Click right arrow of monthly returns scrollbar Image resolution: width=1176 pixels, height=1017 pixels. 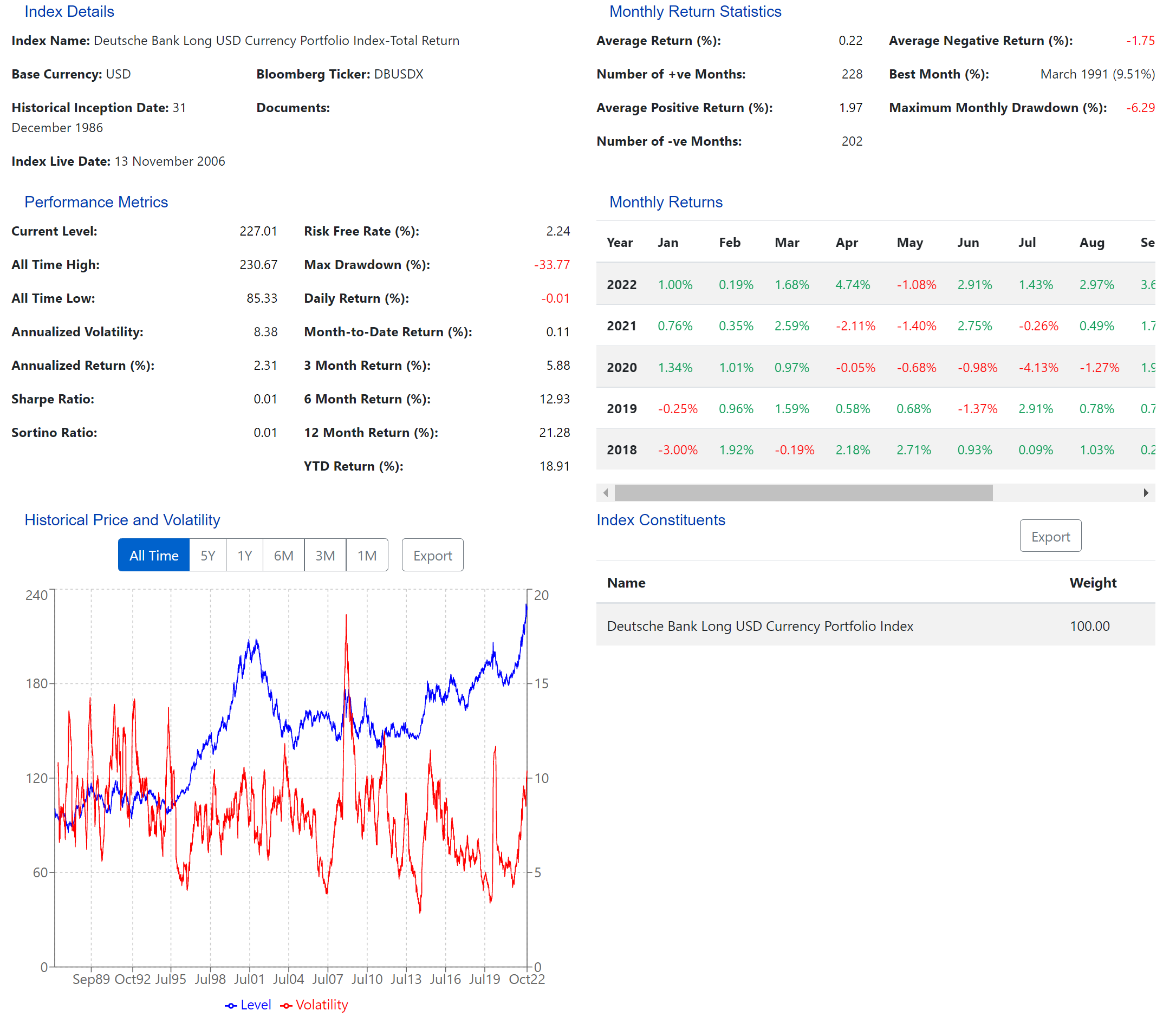(x=1145, y=493)
